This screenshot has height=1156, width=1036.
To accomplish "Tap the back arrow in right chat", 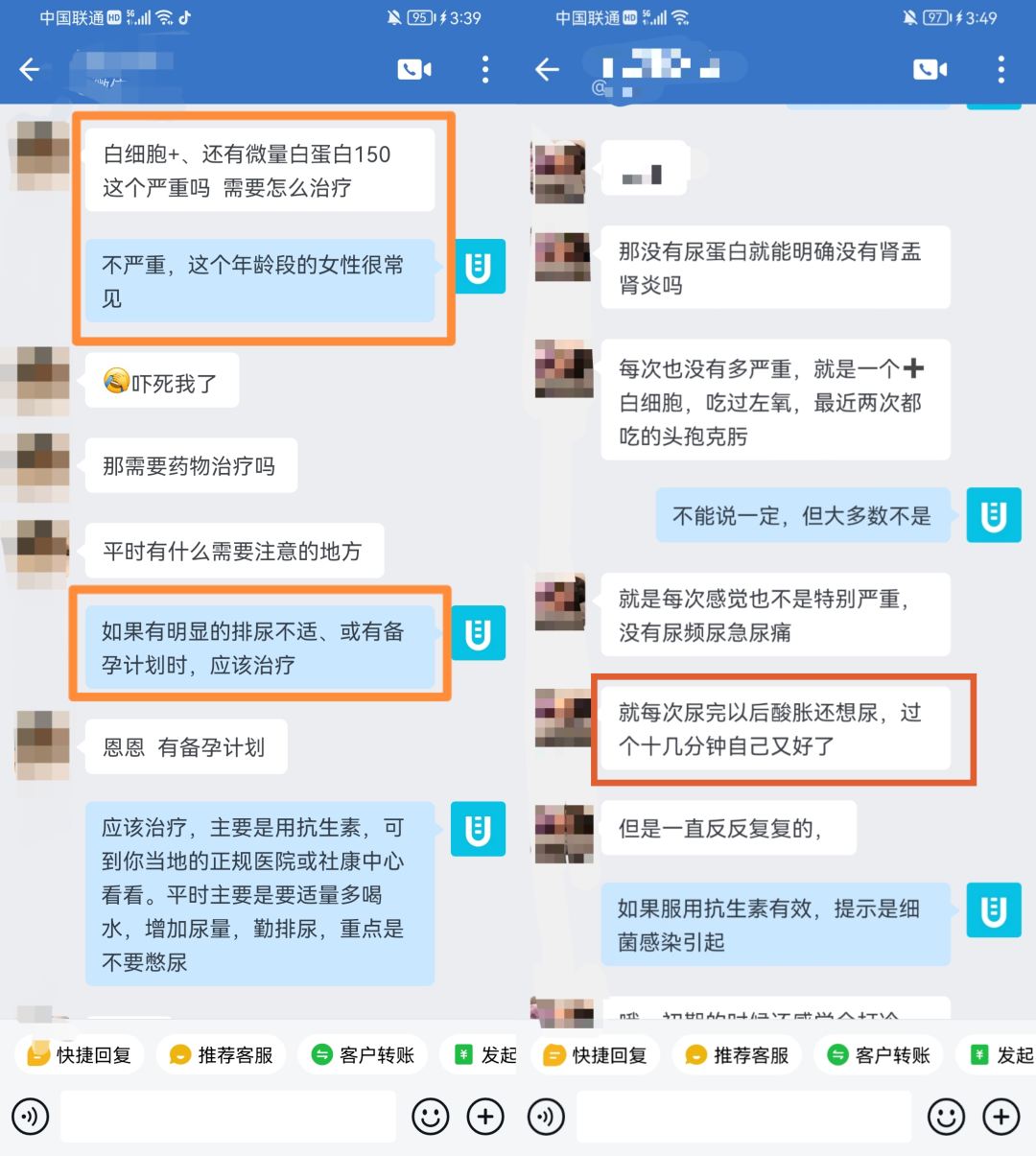I will [547, 69].
